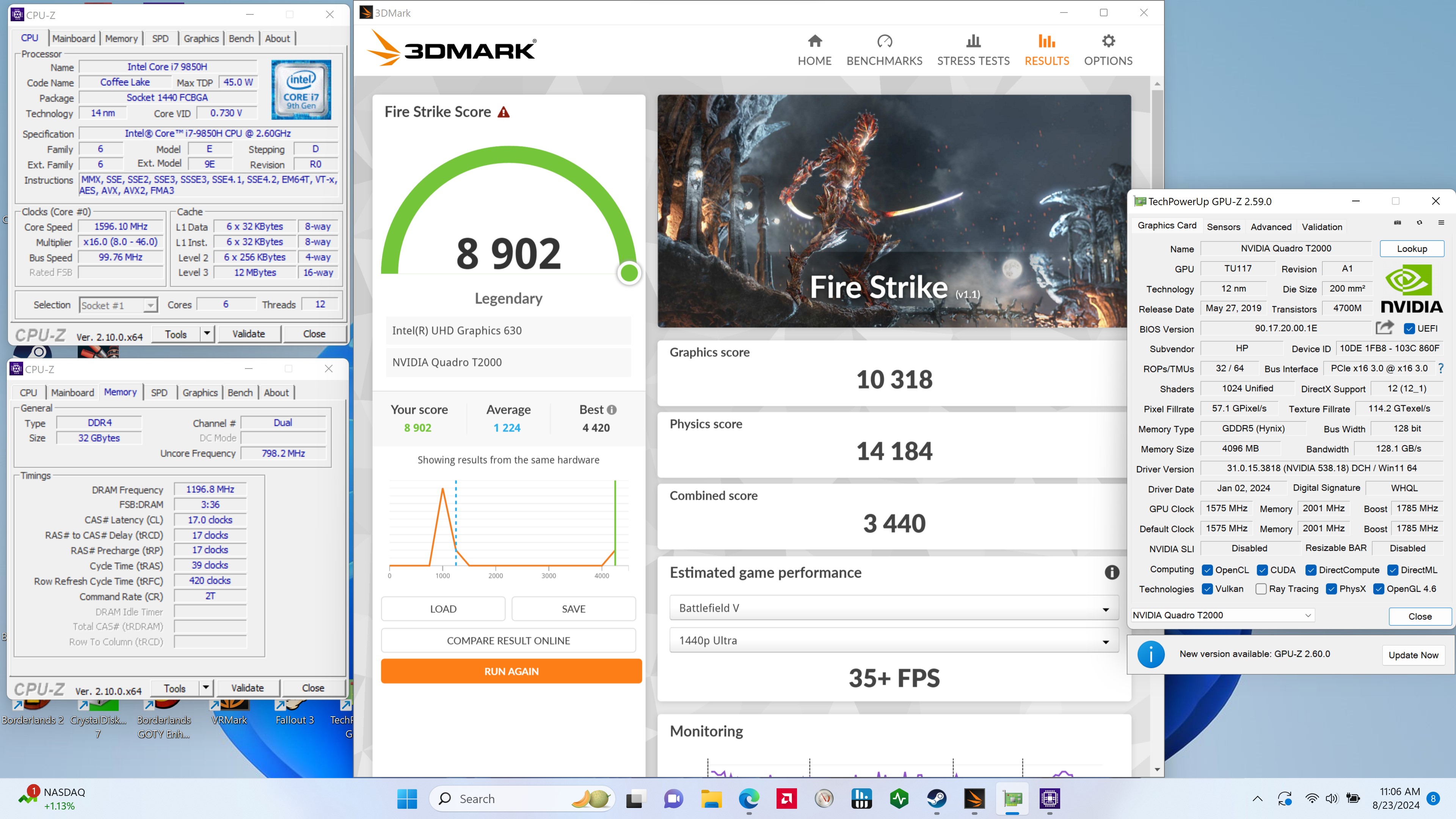The height and width of the screenshot is (819, 1456).
Task: Open AMD Software icon in taskbar
Action: tap(786, 799)
